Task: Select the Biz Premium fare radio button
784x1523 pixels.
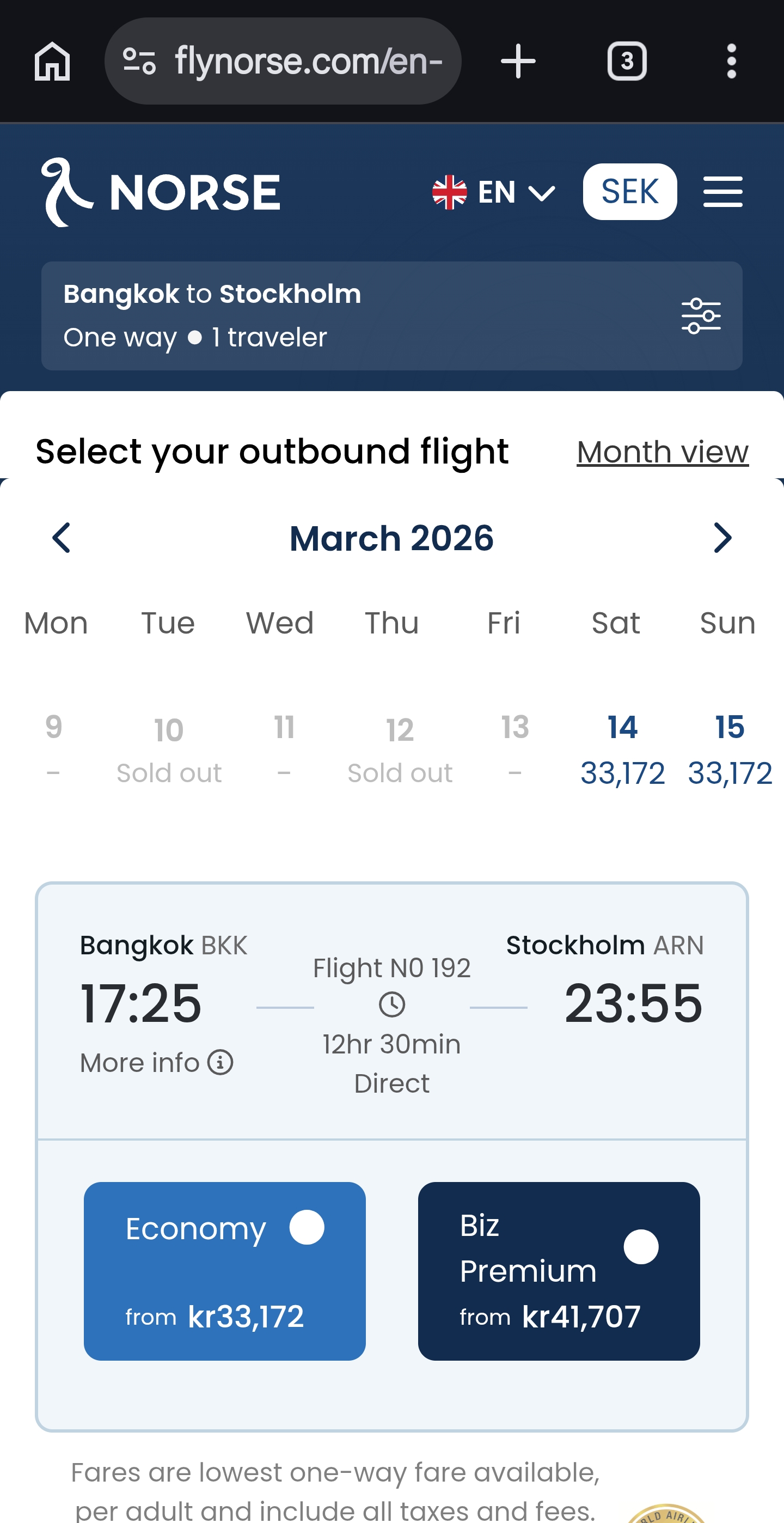Action: [x=641, y=1247]
